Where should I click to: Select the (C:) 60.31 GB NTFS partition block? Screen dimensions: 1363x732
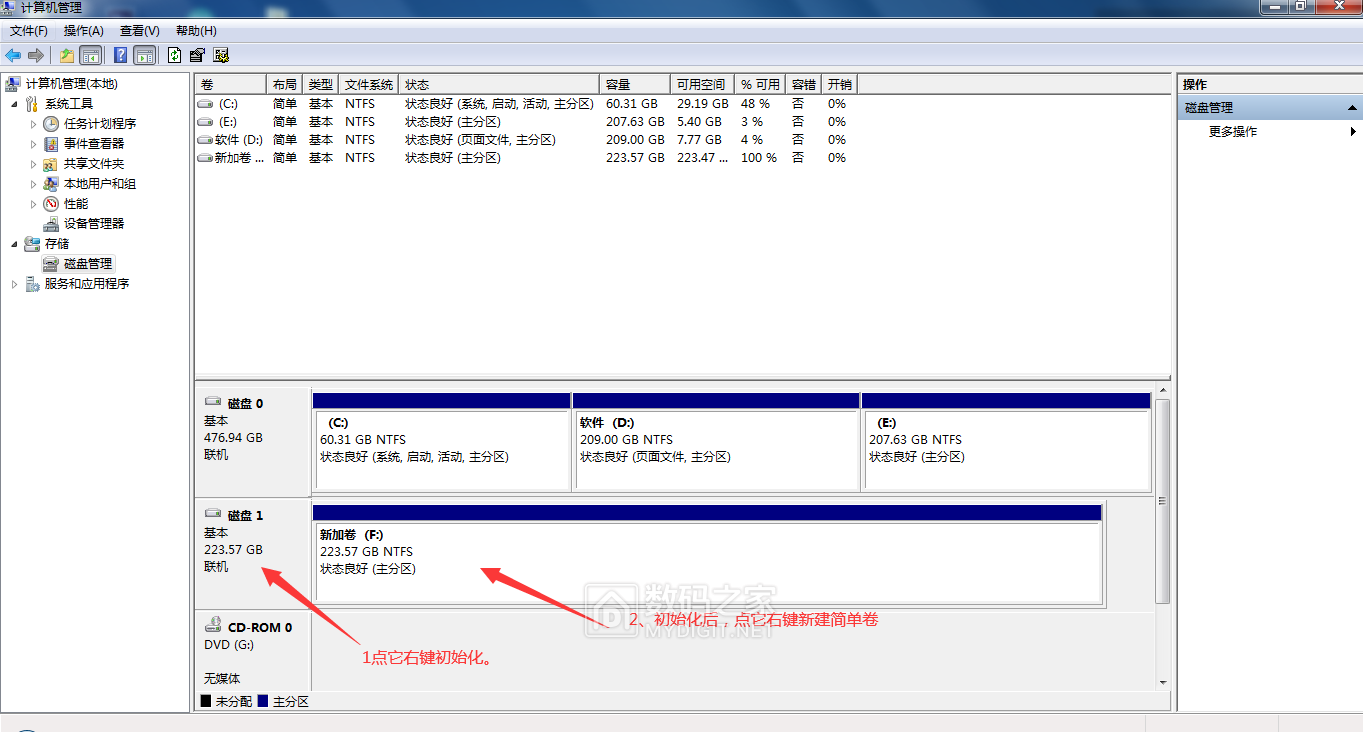(441, 441)
